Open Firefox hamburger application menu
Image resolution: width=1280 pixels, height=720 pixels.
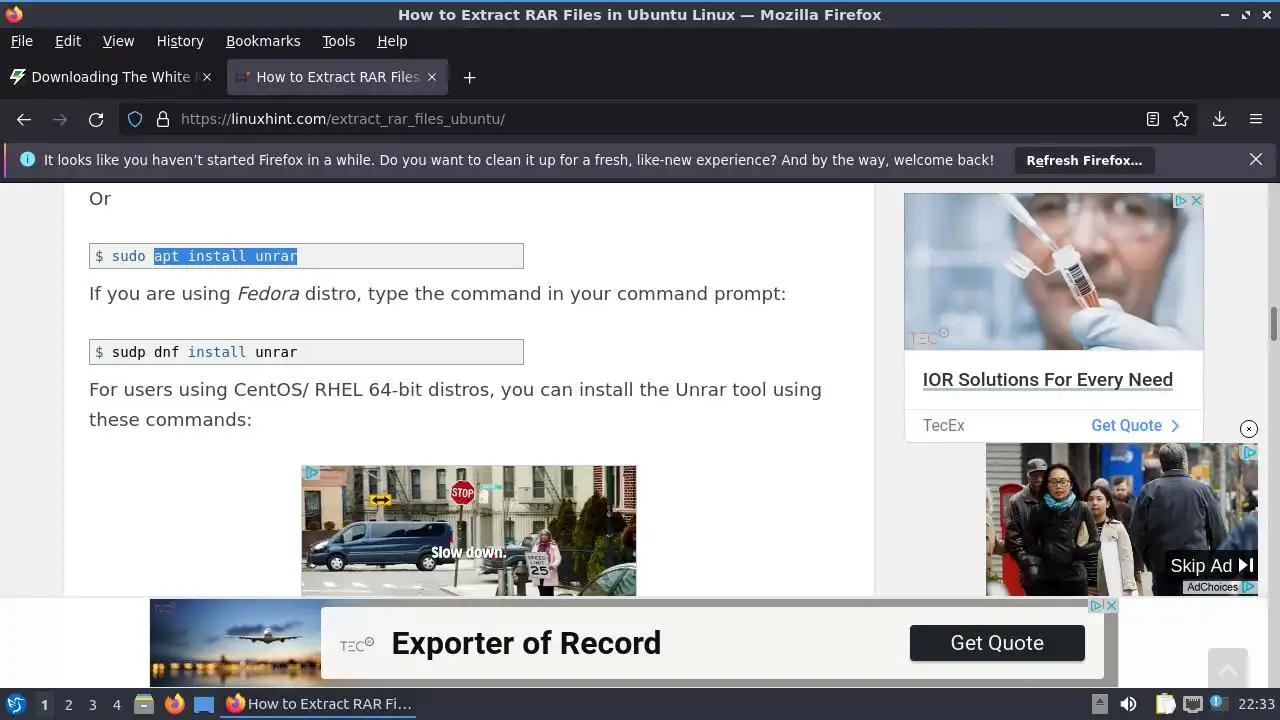click(x=1256, y=119)
